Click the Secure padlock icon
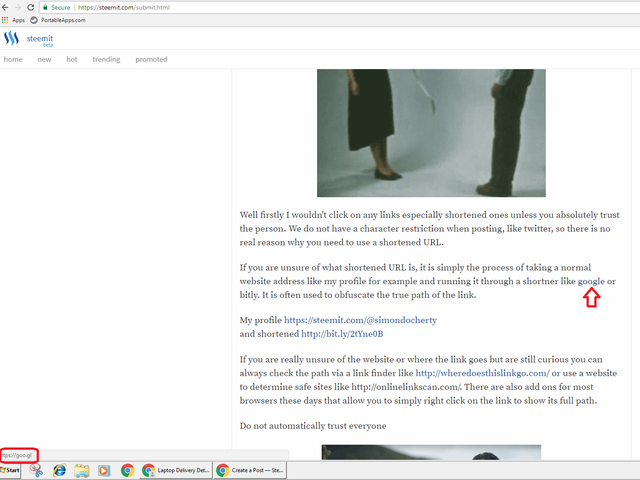640x480 pixels. point(45,7)
